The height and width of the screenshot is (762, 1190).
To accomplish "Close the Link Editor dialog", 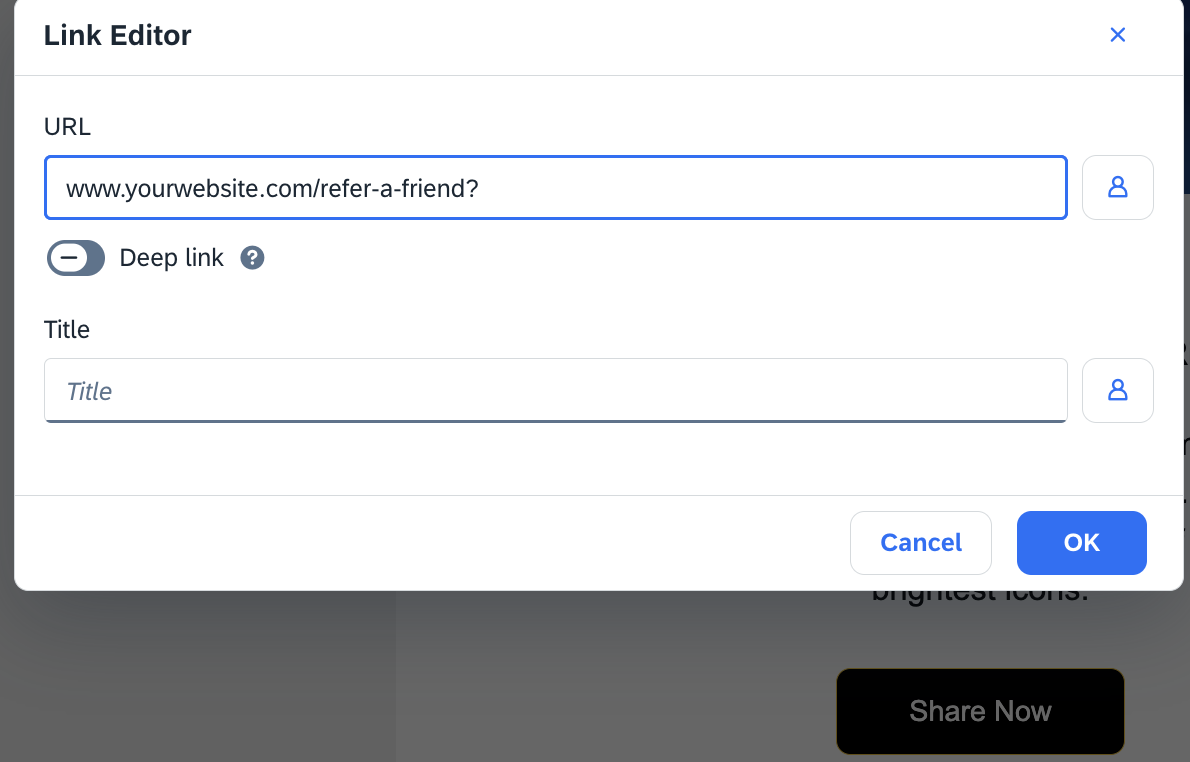I will pyautogui.click(x=1117, y=35).
